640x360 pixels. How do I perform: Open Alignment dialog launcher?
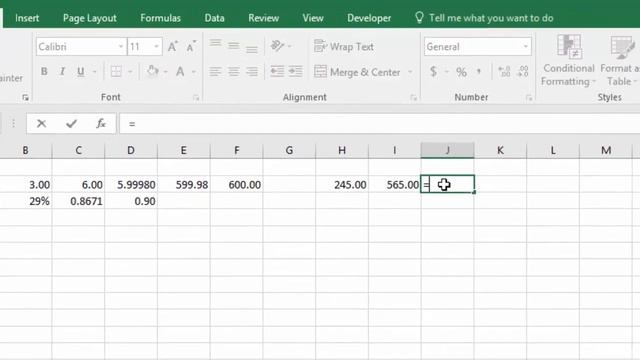pyautogui.click(x=413, y=98)
